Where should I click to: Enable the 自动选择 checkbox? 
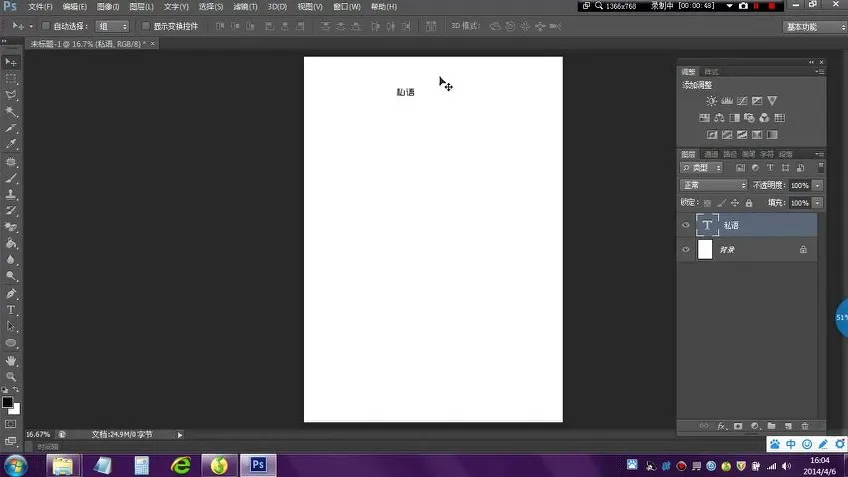pyautogui.click(x=45, y=26)
